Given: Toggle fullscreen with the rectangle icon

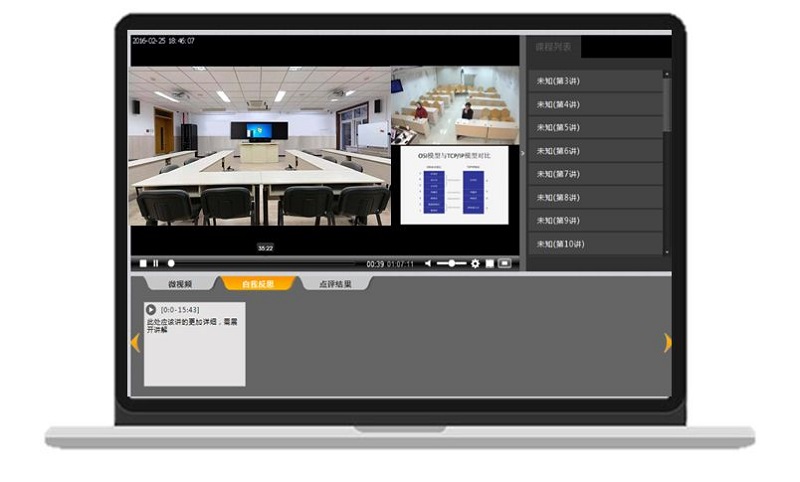Looking at the screenshot, I should tap(504, 263).
